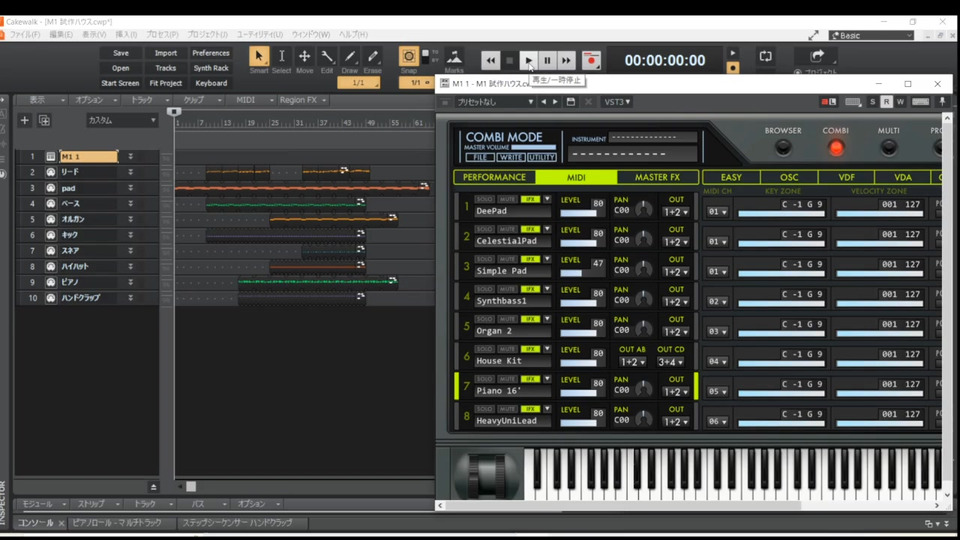Viewport: 960px width, 540px height.
Task: Expand the カスタム track control dropdown
Action: point(121,121)
